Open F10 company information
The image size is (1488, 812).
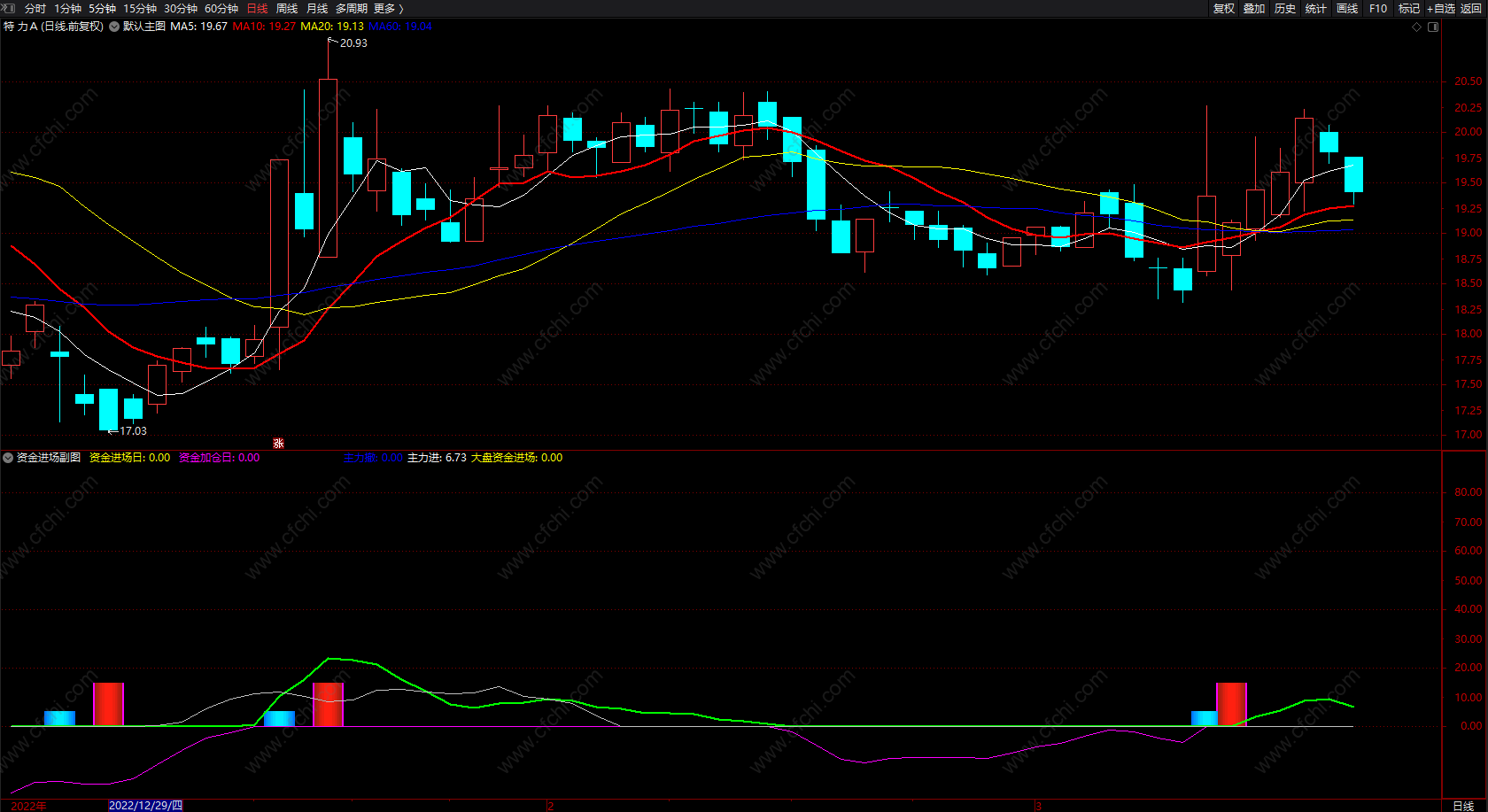(x=1378, y=9)
